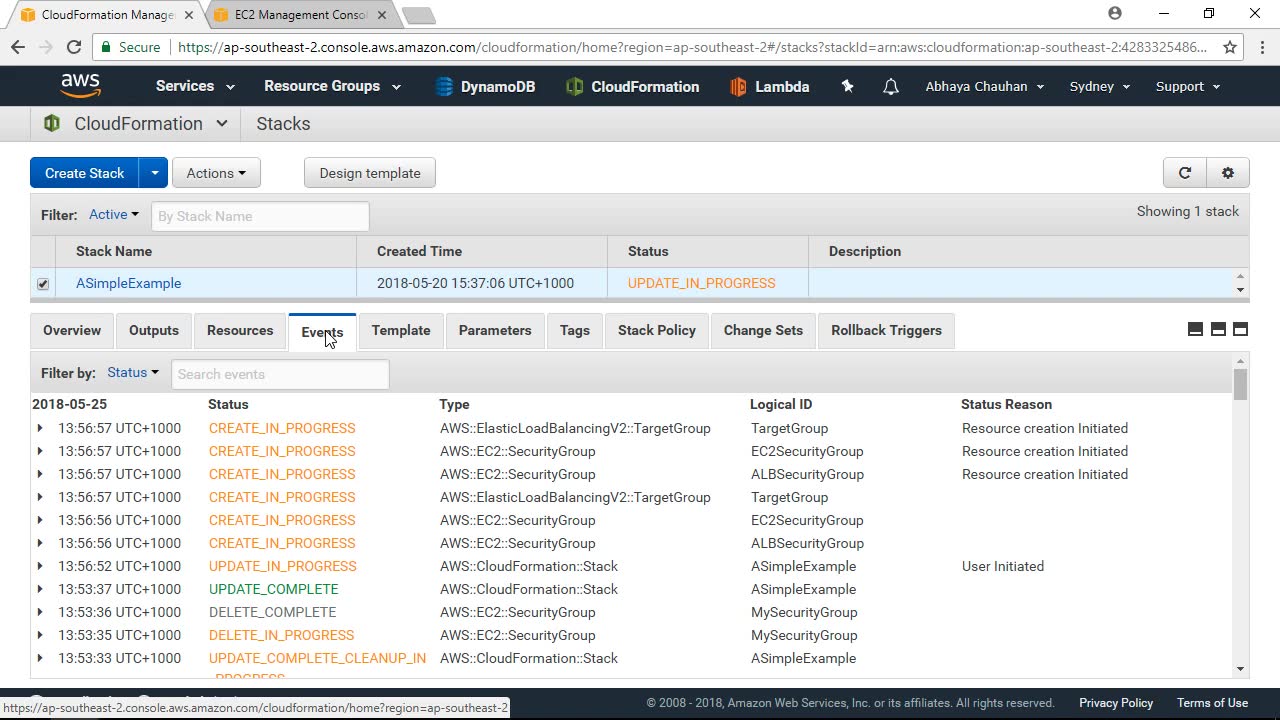The width and height of the screenshot is (1280, 720).
Task: Bookmark this page with the star
Action: pos(1230,47)
